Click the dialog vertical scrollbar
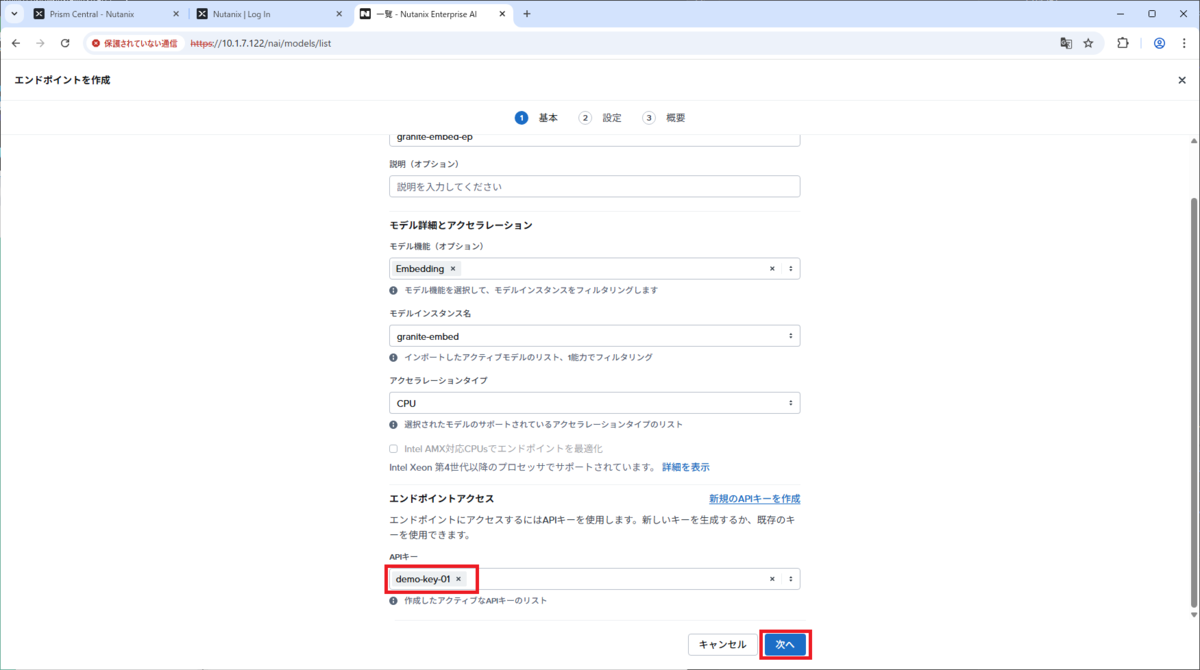The image size is (1200, 670). [x=1194, y=400]
